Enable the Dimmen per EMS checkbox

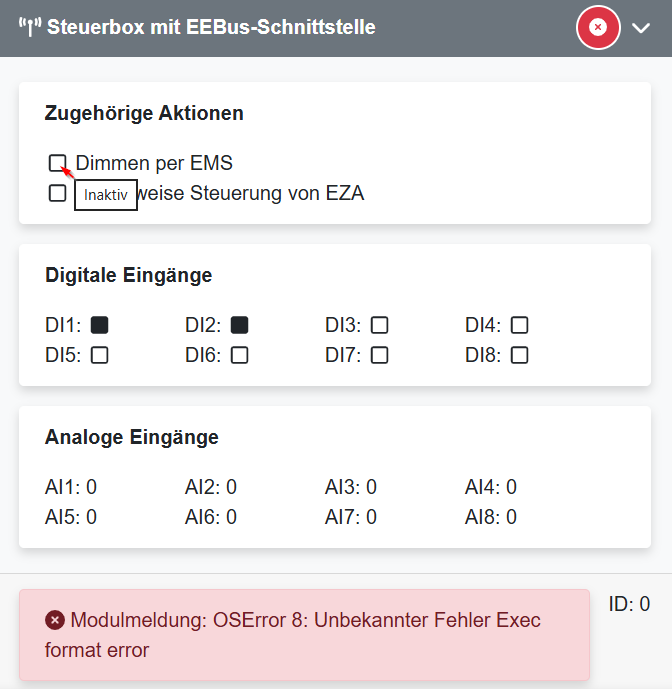57,163
